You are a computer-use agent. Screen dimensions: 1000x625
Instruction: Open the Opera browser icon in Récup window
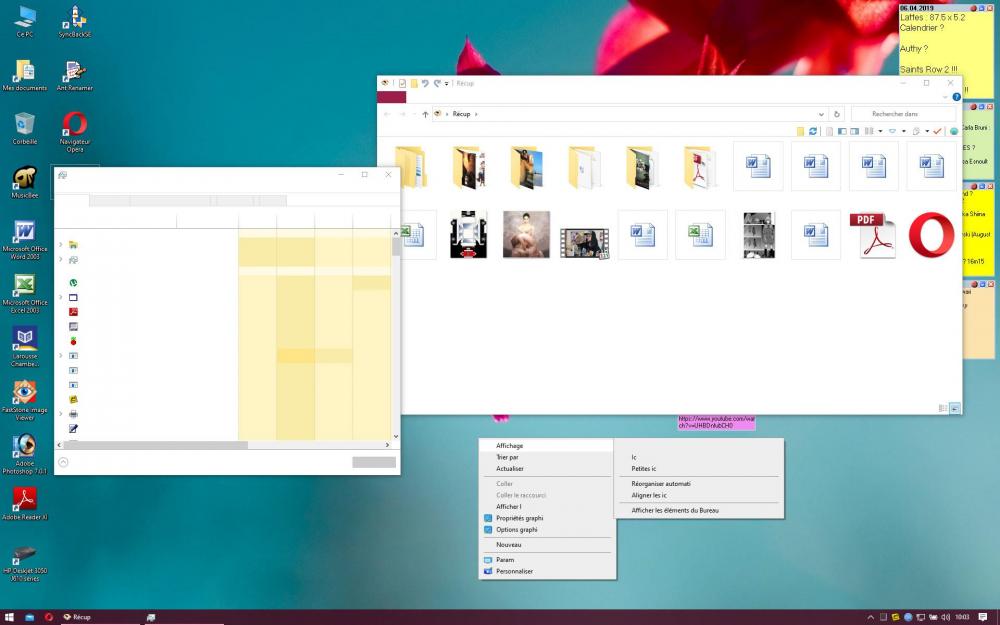tap(931, 236)
